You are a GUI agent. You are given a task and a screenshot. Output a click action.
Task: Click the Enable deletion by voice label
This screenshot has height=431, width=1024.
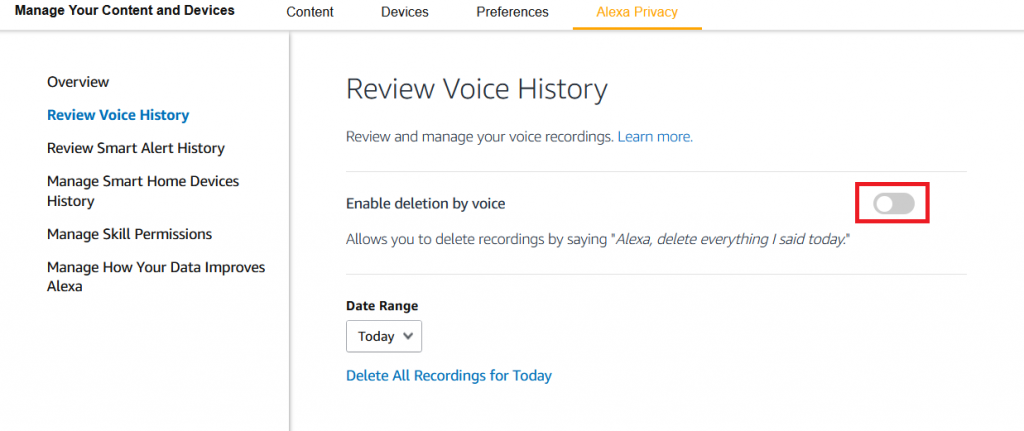[x=426, y=204]
